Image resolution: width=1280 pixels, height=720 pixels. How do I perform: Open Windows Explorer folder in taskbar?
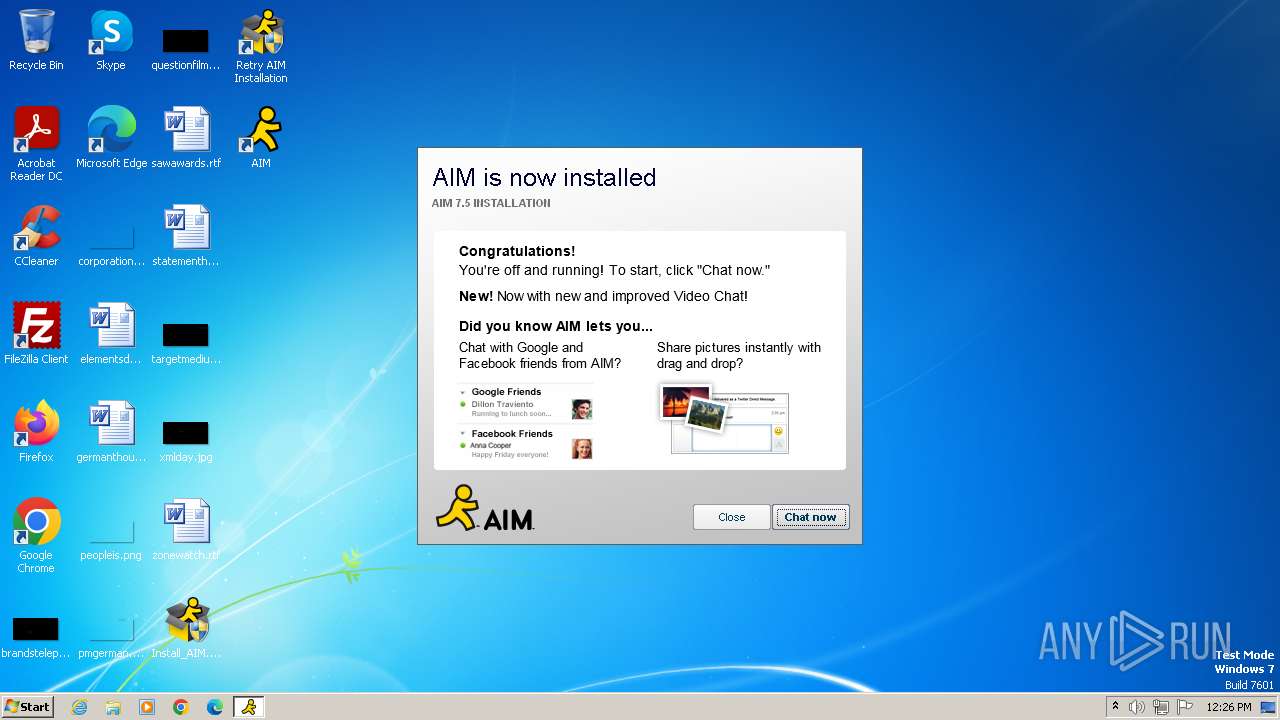coord(113,707)
